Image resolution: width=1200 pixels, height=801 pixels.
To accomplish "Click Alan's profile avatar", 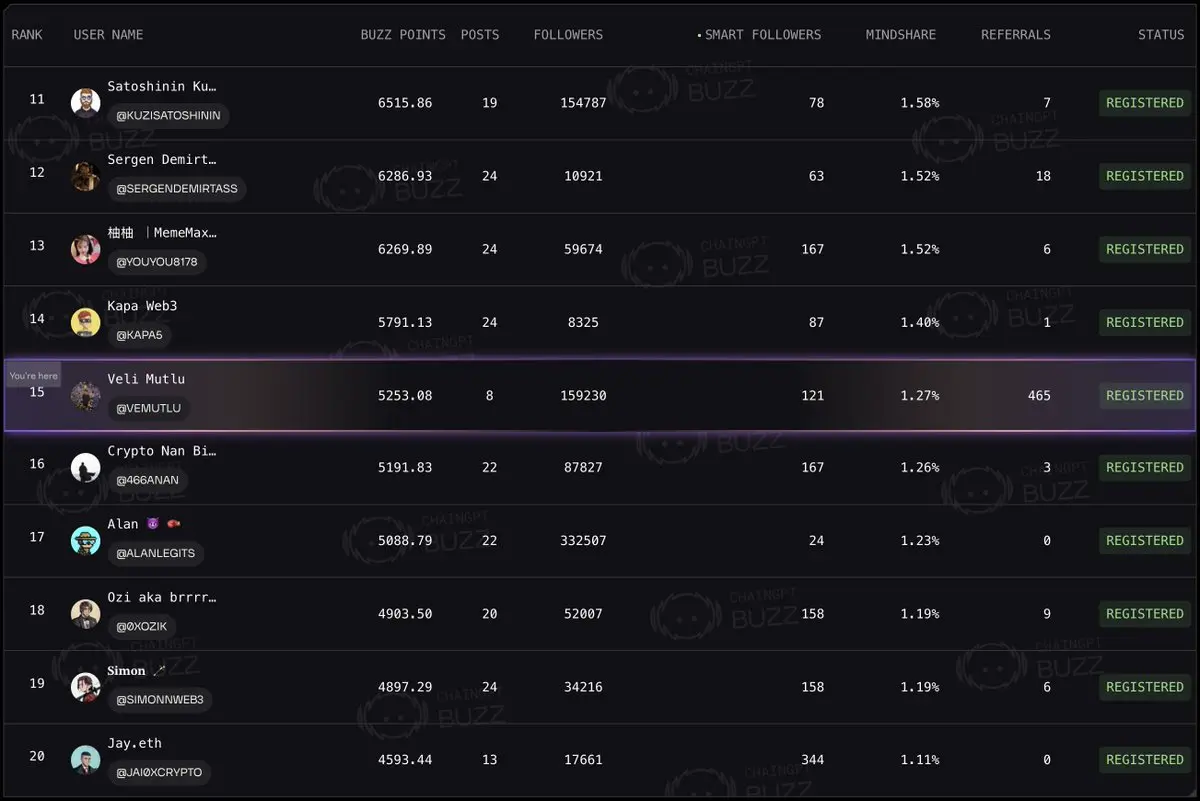I will coord(86,541).
